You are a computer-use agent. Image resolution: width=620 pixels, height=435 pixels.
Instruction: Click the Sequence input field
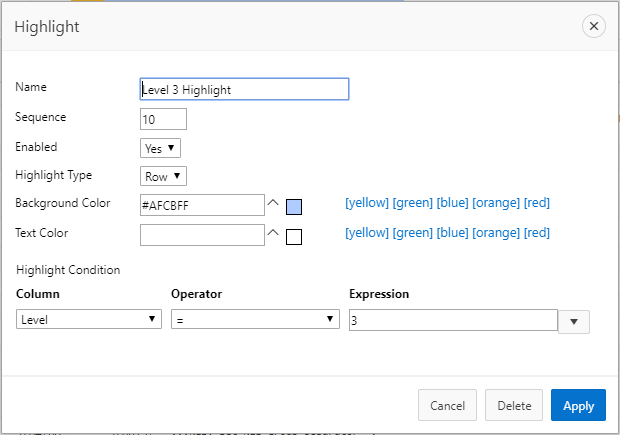163,119
